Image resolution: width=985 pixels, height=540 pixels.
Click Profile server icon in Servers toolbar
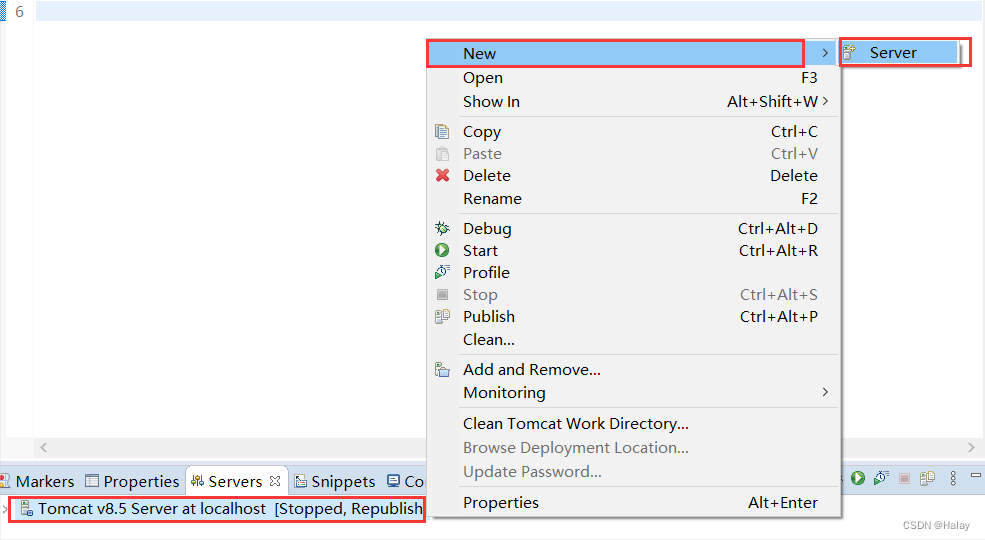coord(881,478)
